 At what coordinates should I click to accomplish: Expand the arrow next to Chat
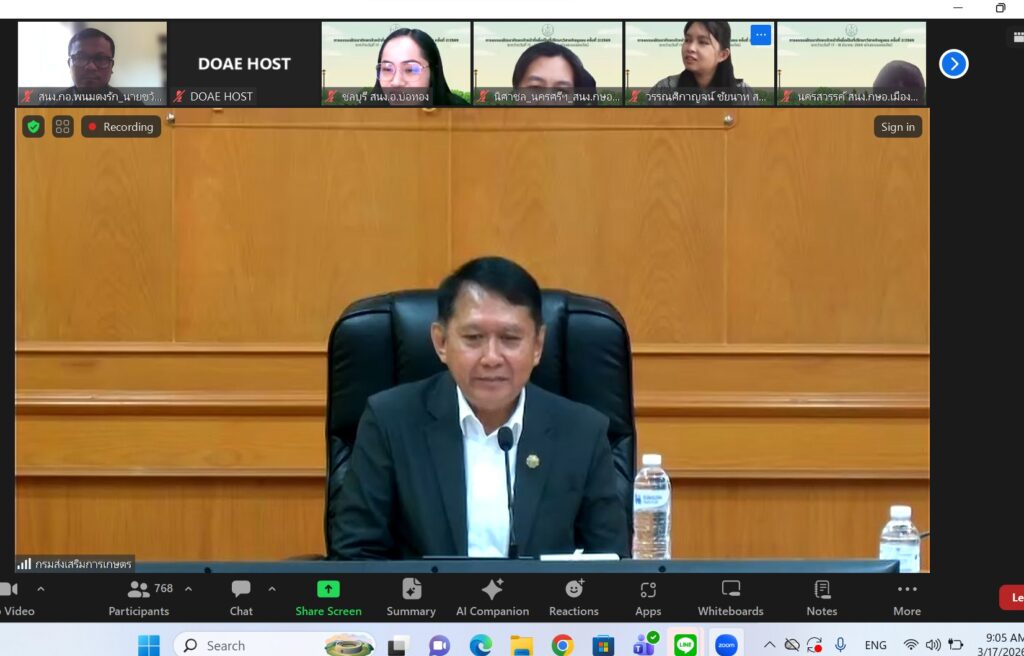pyautogui.click(x=272, y=589)
